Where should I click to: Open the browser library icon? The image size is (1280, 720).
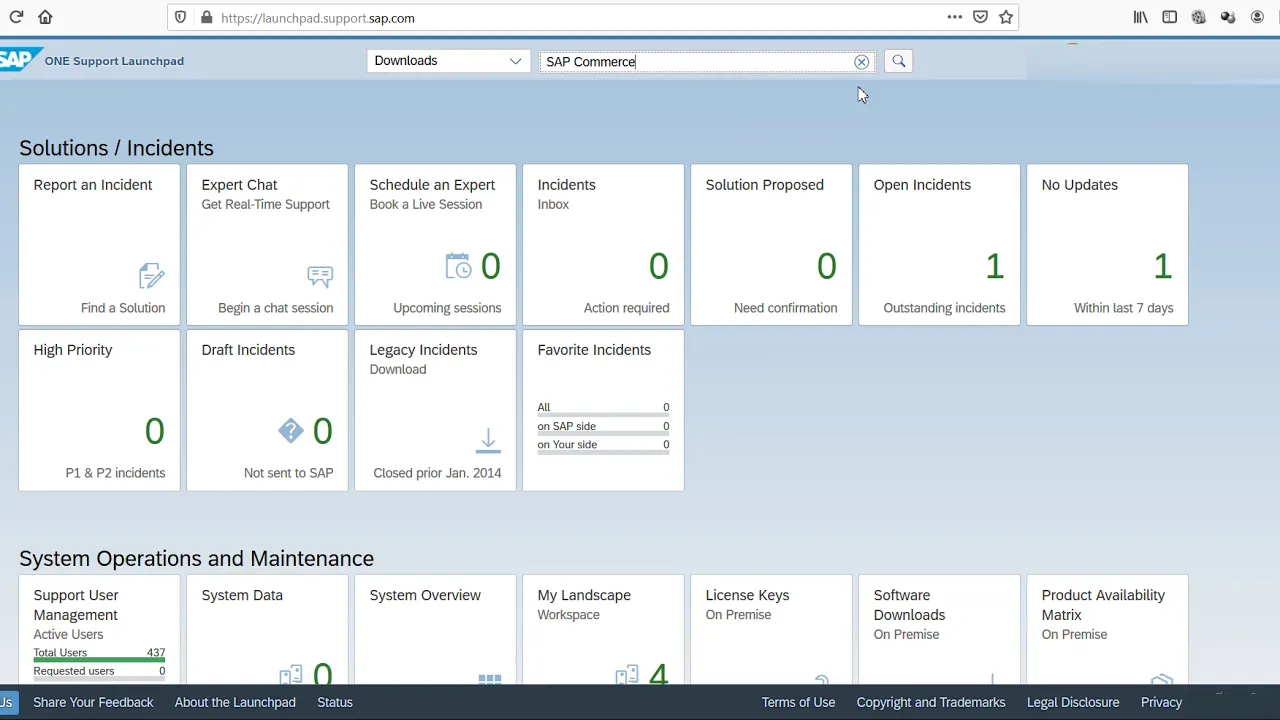point(1140,17)
